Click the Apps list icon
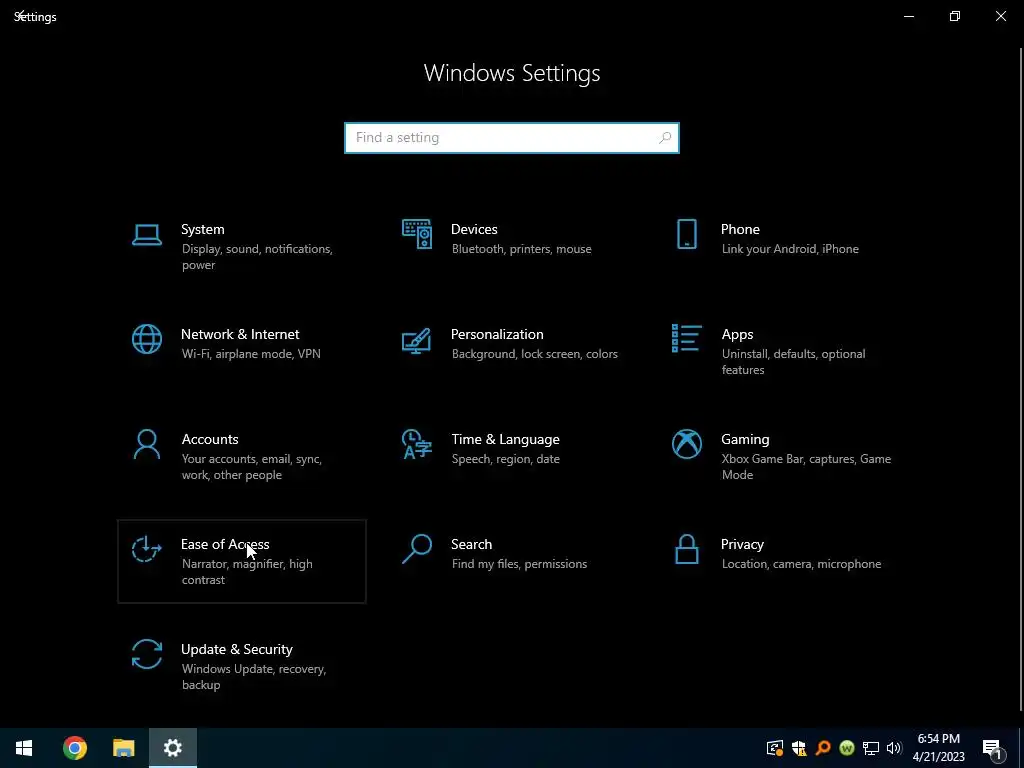The height and width of the screenshot is (768, 1024). point(686,339)
